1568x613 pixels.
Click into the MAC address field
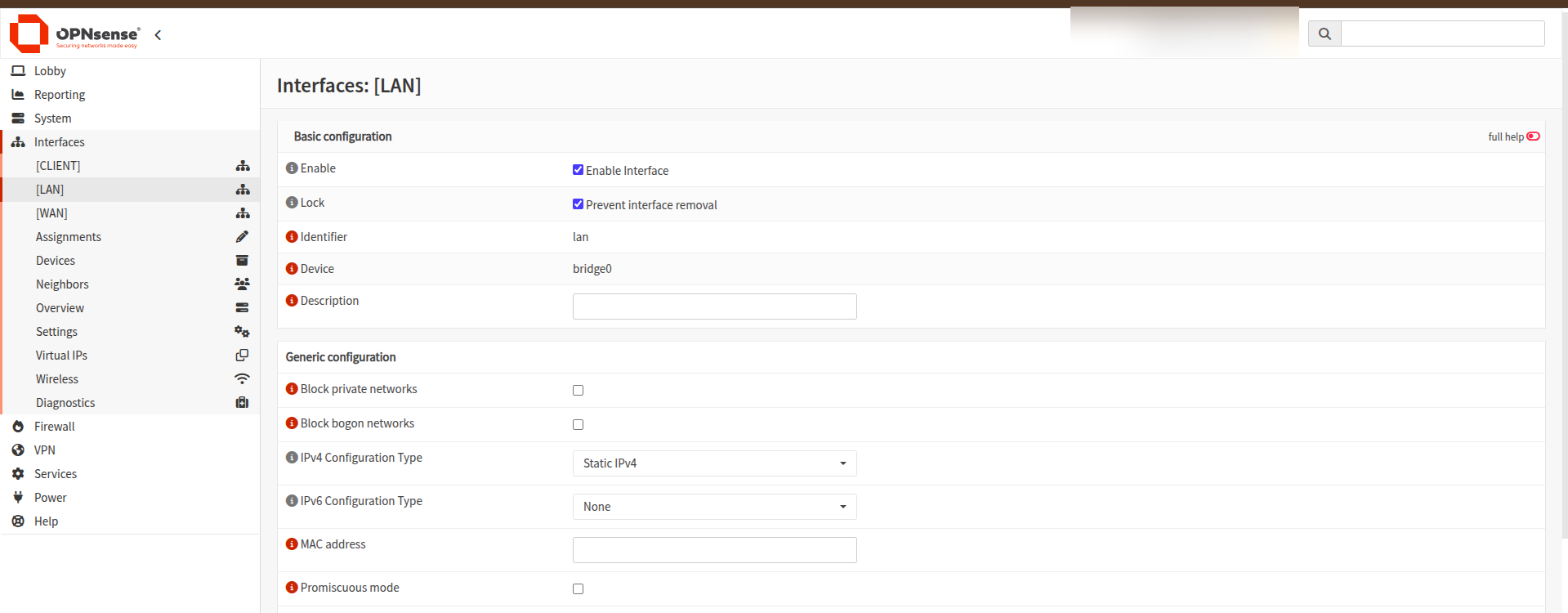[x=714, y=550]
